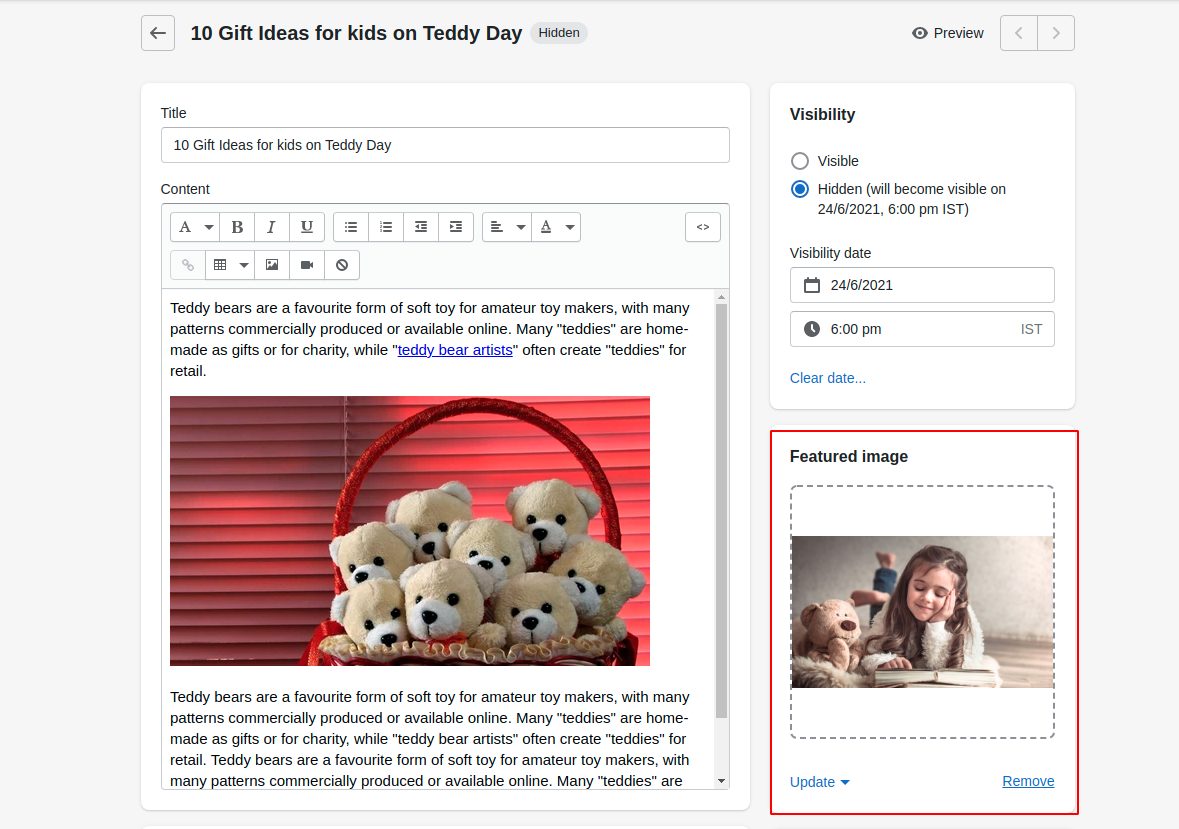The height and width of the screenshot is (829, 1179).
Task: Insert a video into content
Action: (307, 265)
